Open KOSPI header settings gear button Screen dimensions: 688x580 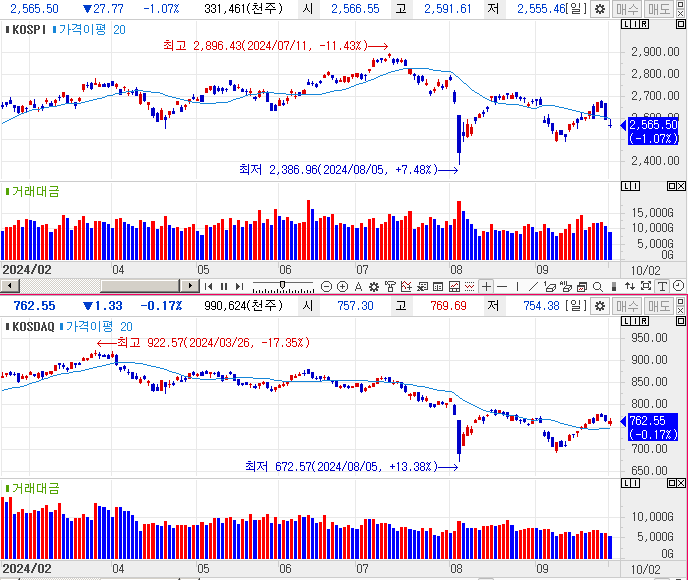coord(600,9)
